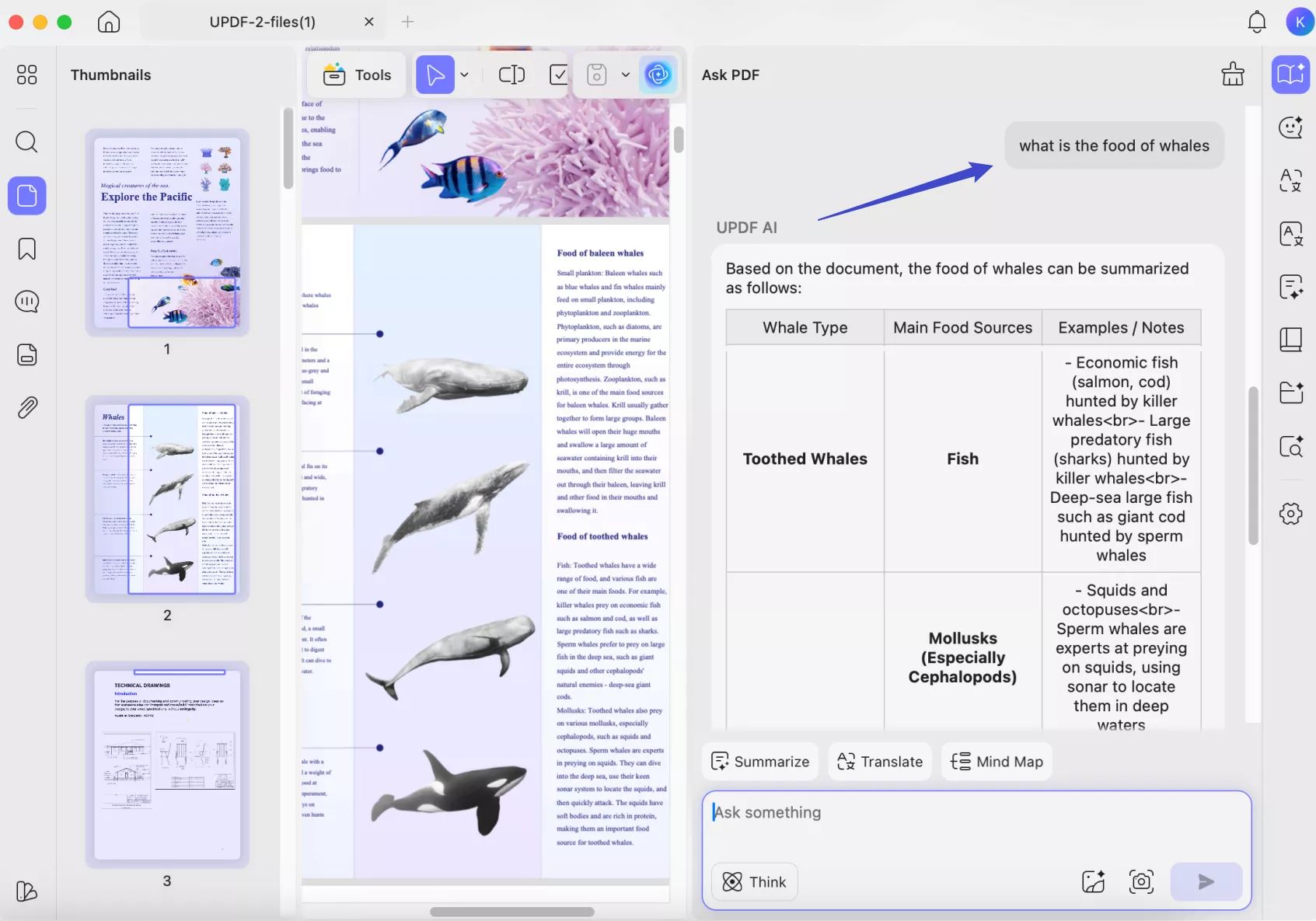
Task: Click the "Thumbnails" panel title
Action: (x=111, y=75)
